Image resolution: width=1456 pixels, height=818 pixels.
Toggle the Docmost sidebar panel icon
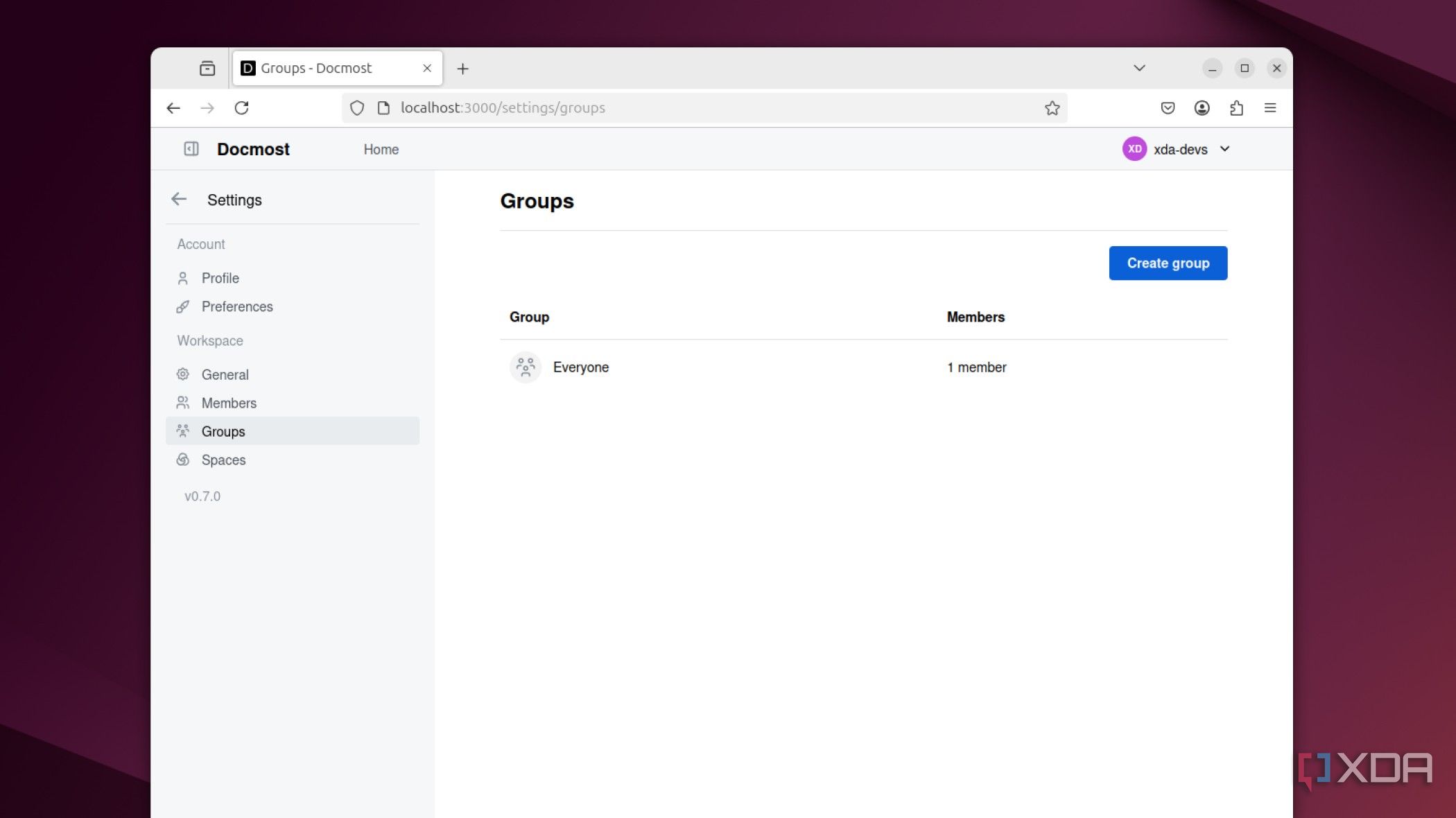(191, 149)
